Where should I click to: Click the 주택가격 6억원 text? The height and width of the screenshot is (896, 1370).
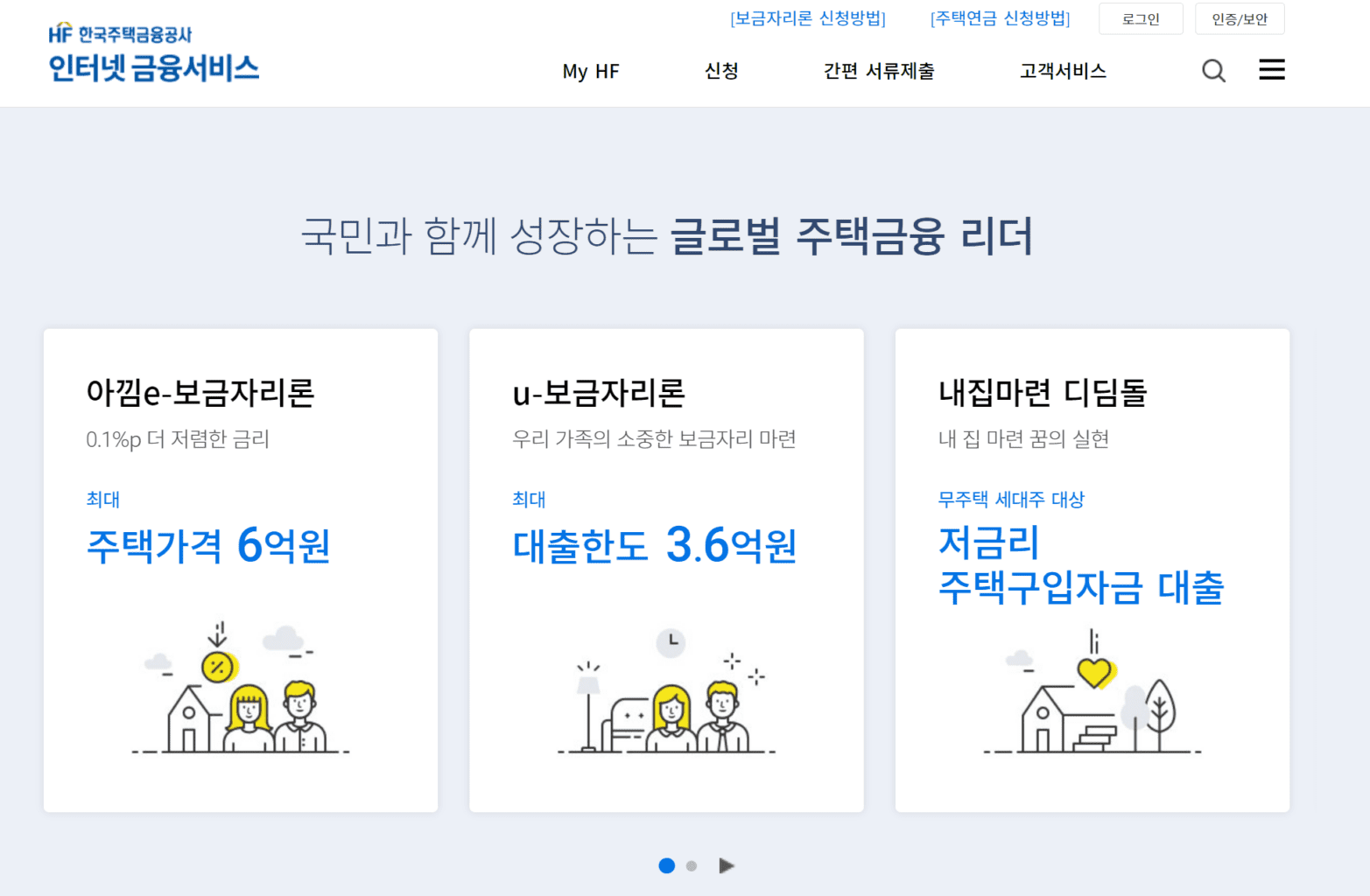click(x=208, y=545)
